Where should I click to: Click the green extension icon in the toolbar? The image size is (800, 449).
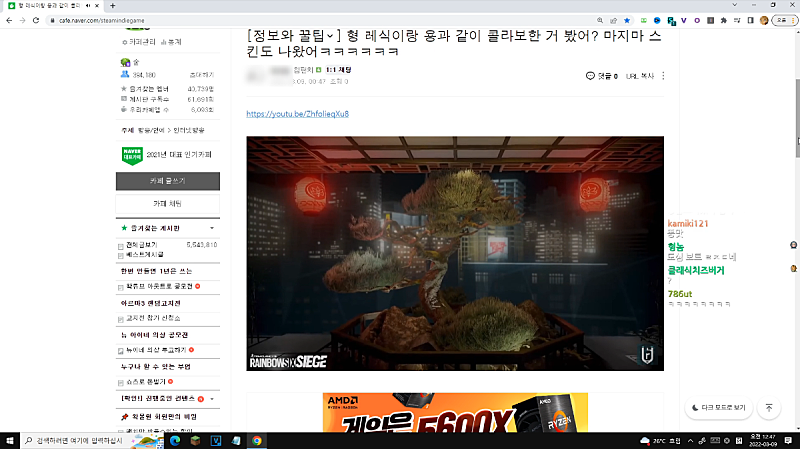(x=644, y=20)
